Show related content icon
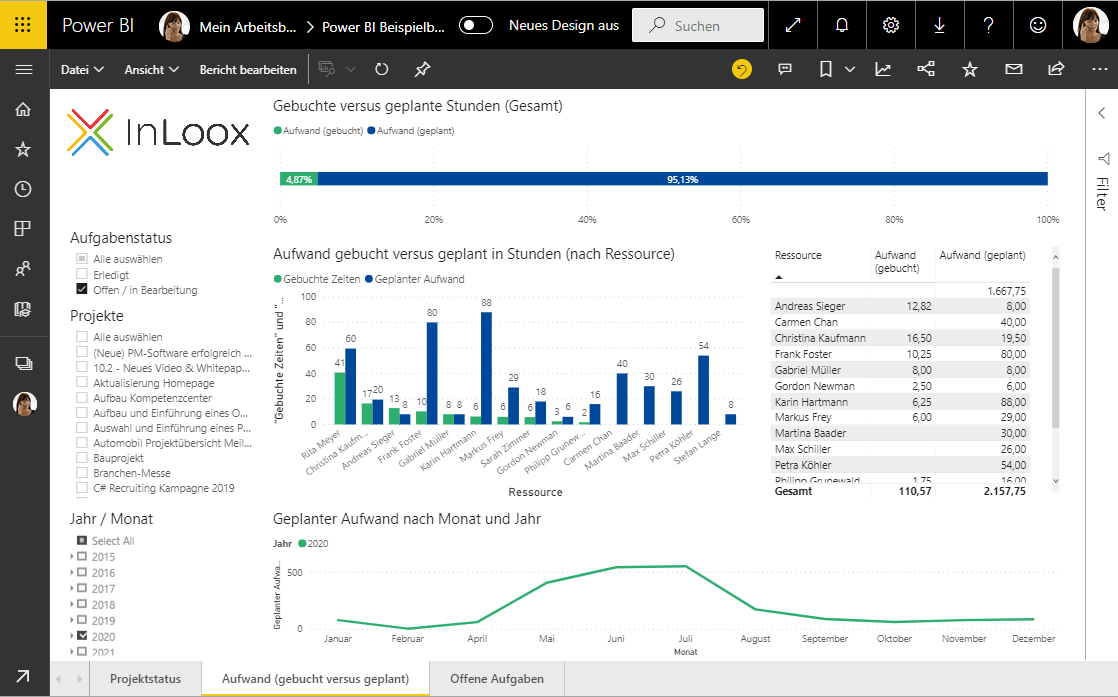This screenshot has width=1118, height=697. (926, 69)
